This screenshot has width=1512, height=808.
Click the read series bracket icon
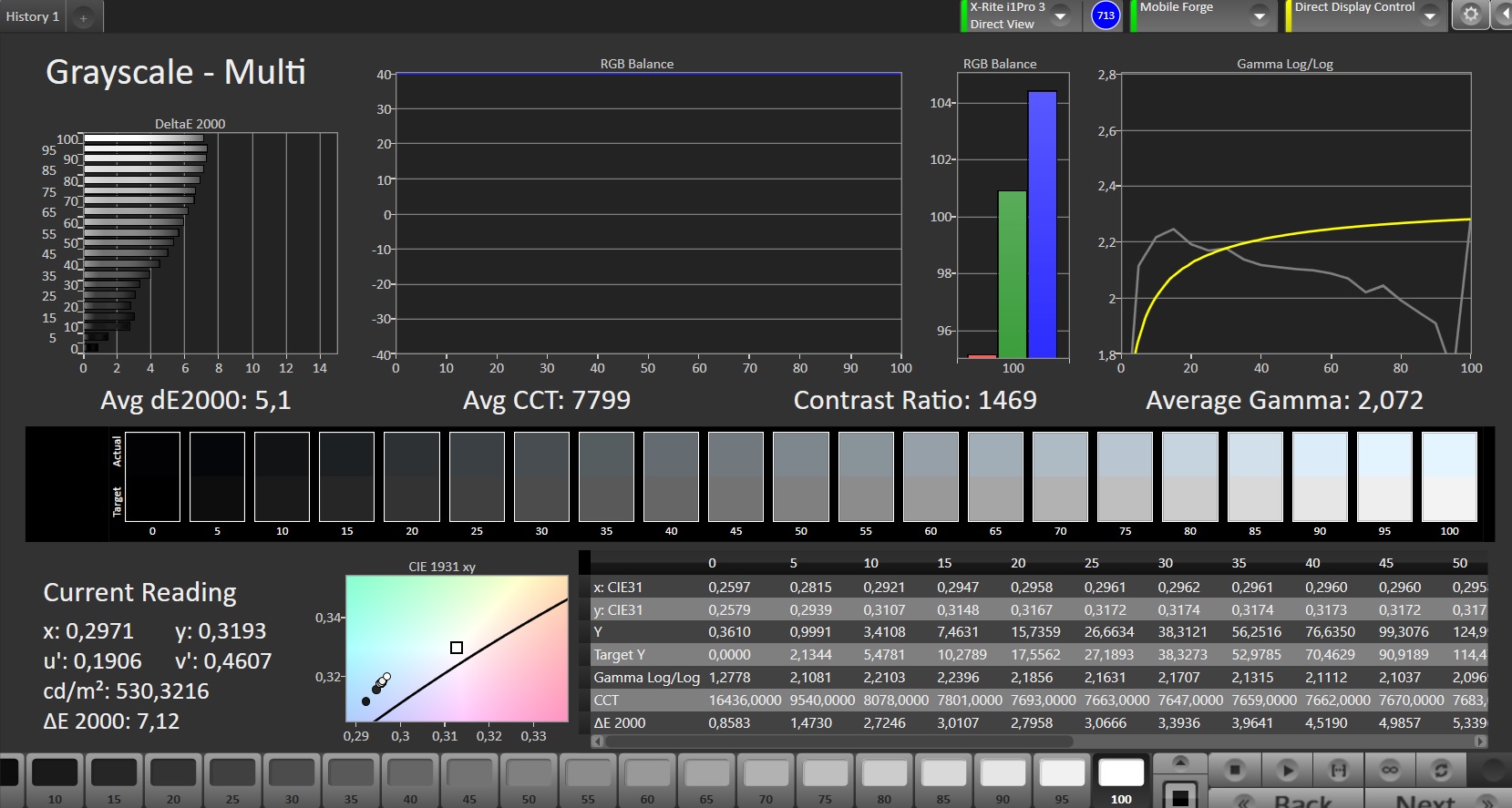(x=1338, y=771)
